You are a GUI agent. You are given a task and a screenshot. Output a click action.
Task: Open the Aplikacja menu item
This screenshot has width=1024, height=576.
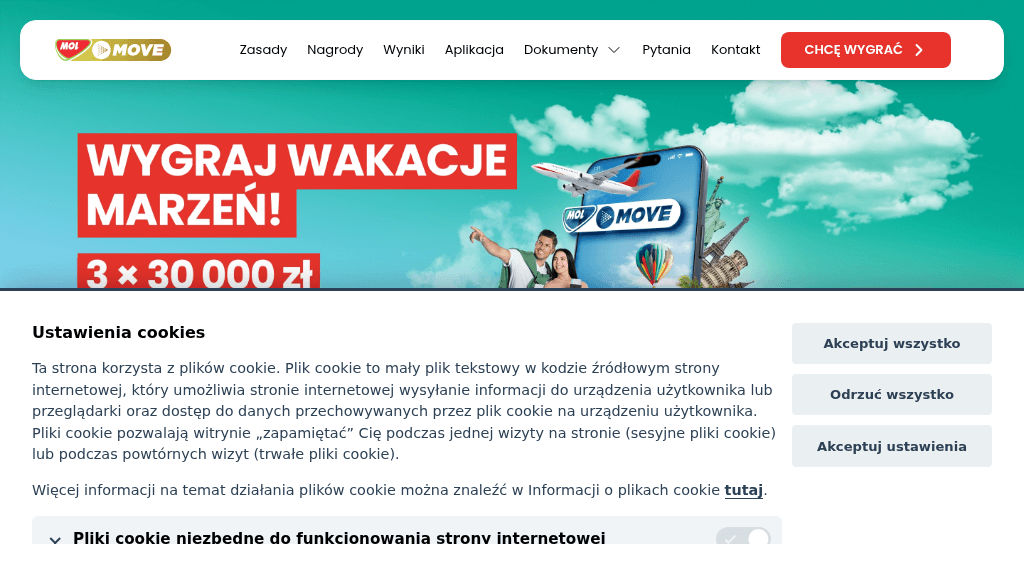coord(474,50)
